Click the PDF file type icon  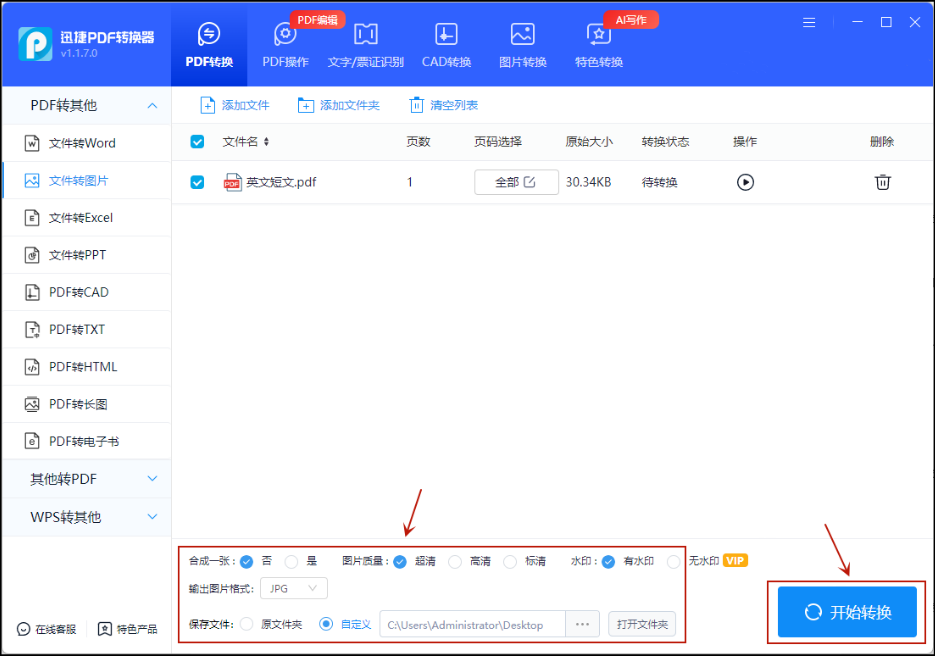click(x=233, y=182)
